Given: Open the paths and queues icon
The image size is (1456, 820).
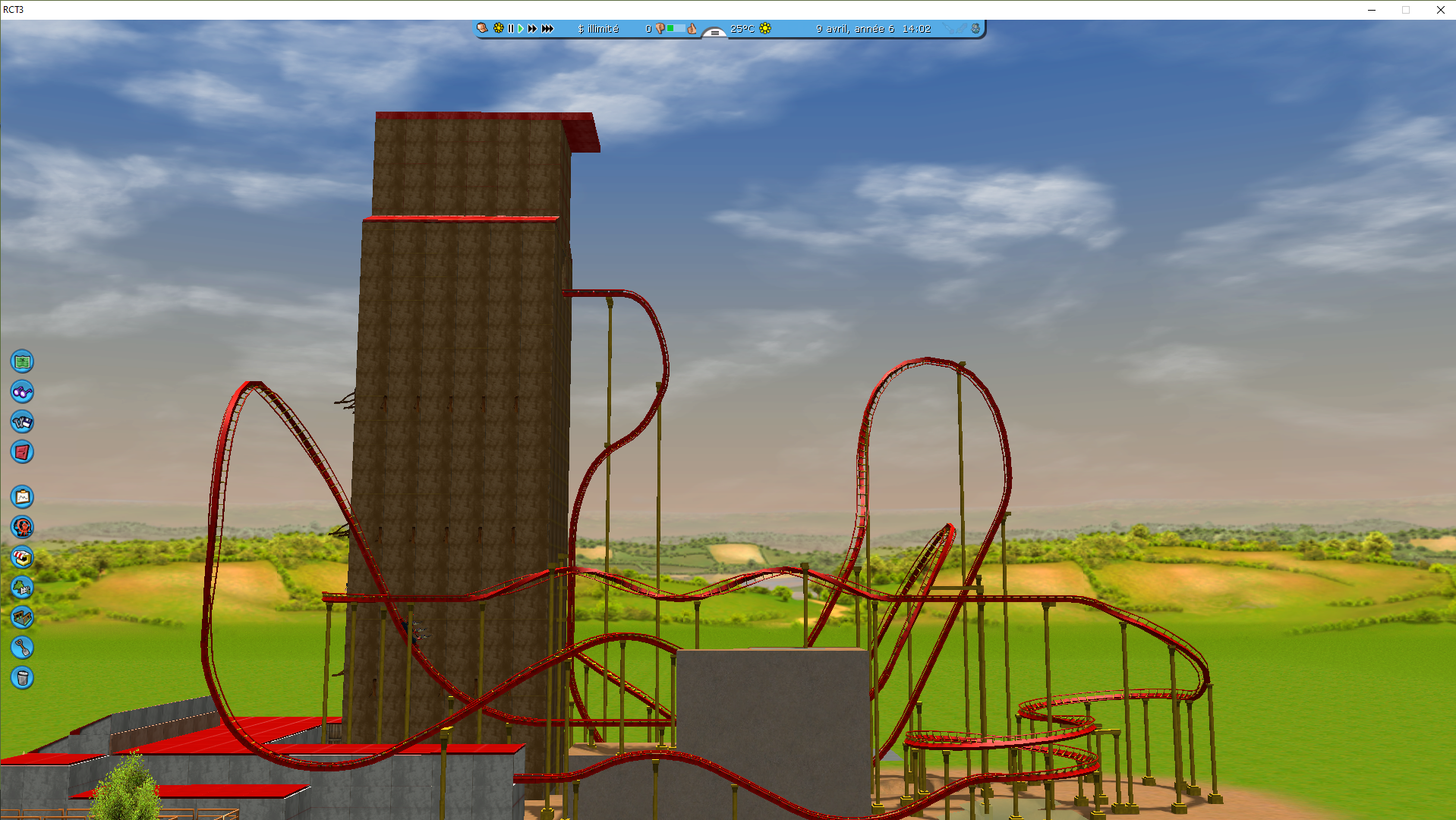Looking at the screenshot, I should pos(22,617).
